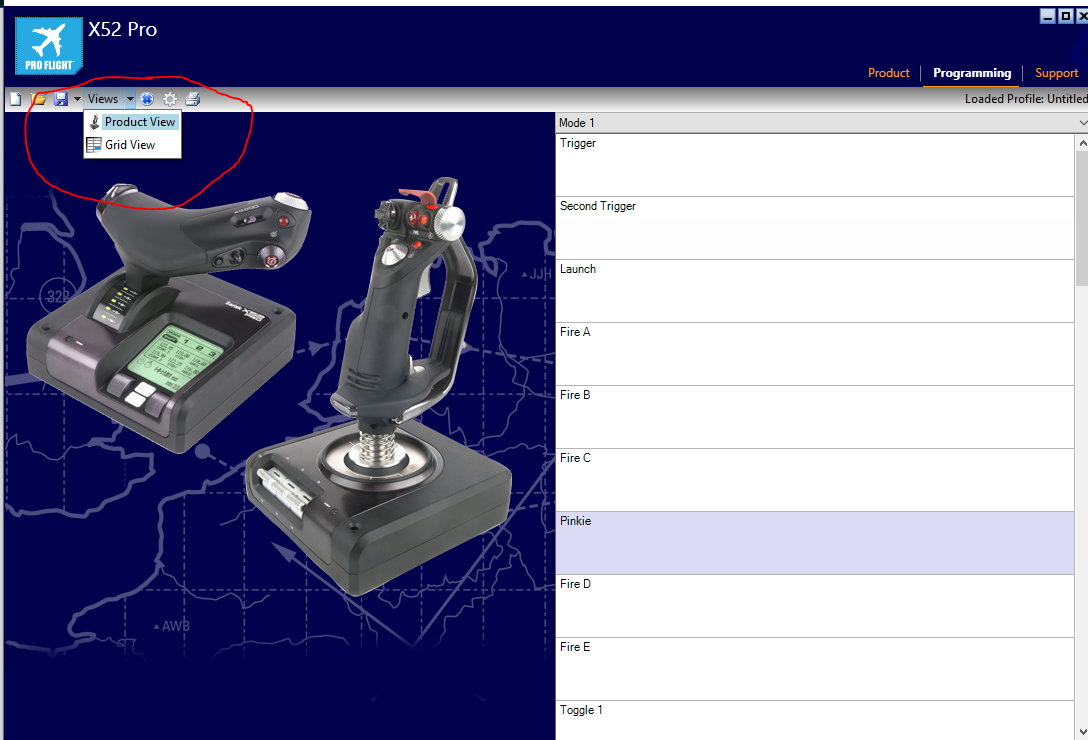1088x740 pixels.
Task: Select Product View from the Views menu
Action: [140, 121]
